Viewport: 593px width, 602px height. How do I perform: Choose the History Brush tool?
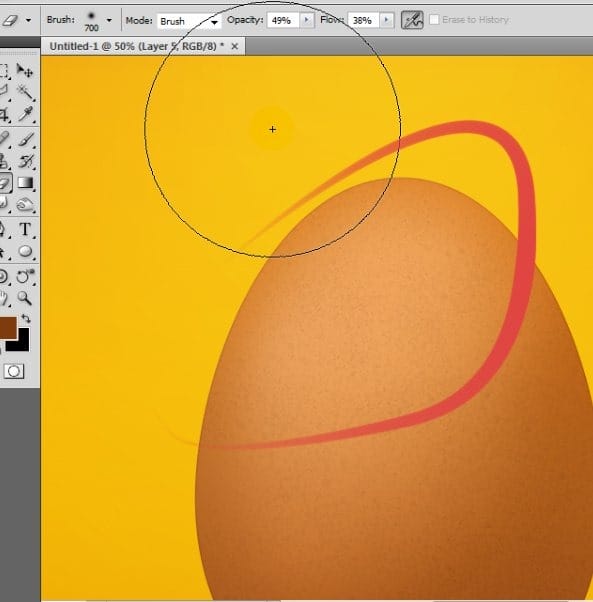[x=25, y=161]
